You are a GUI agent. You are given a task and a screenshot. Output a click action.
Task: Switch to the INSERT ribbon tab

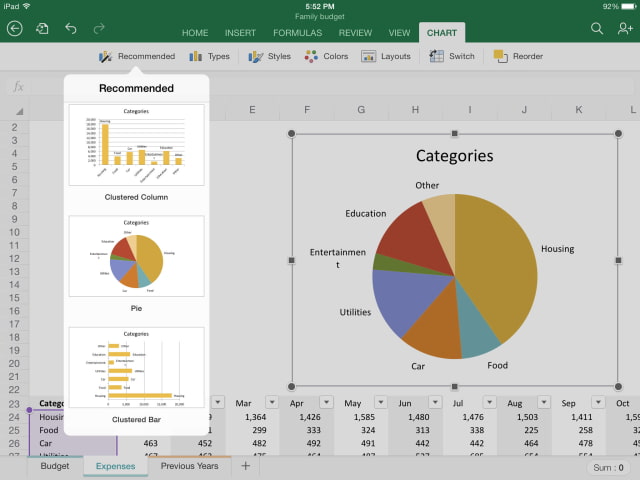[240, 33]
